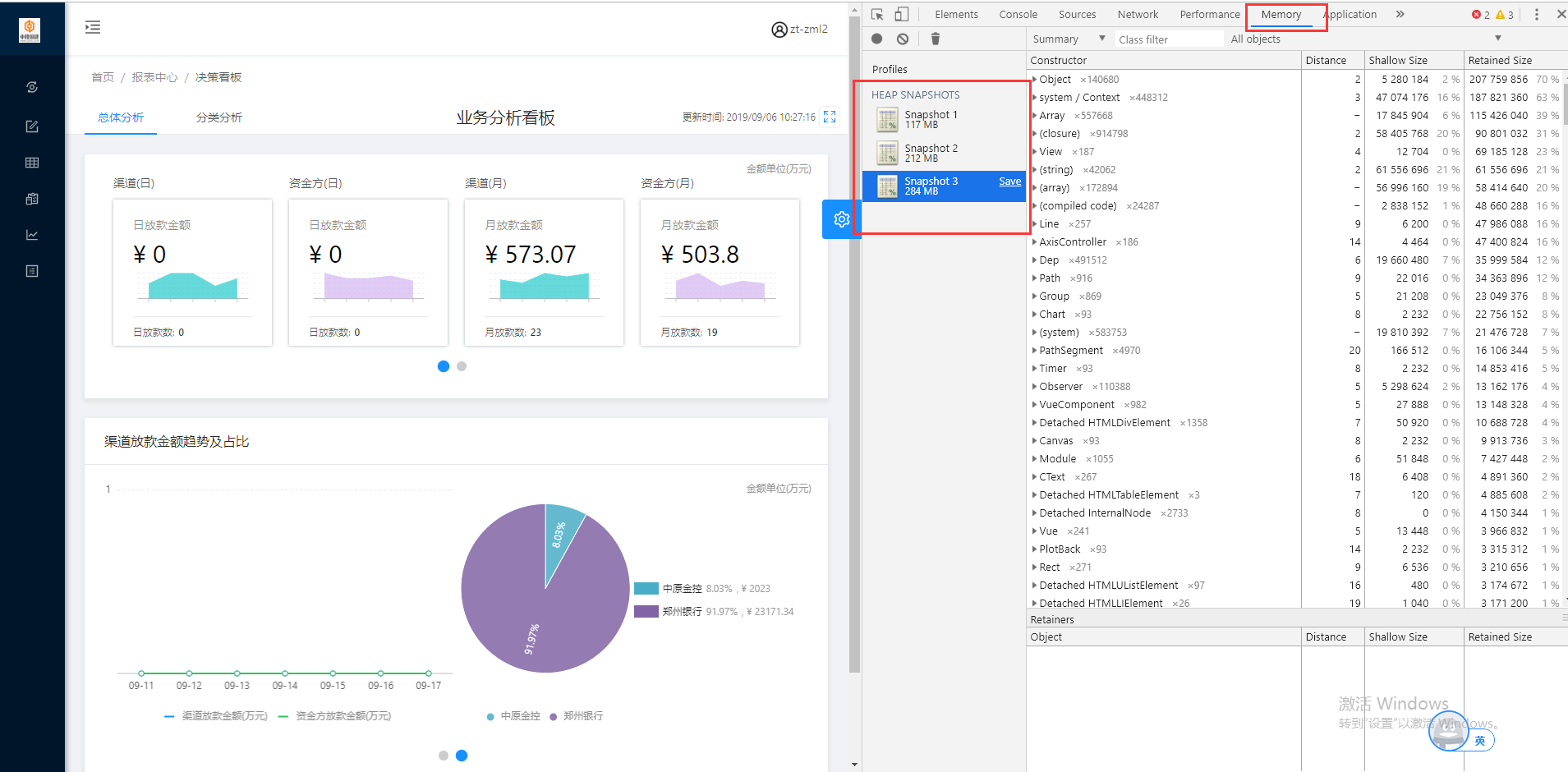Show more DevTools tabs chevron
This screenshot has height=772, width=1568.
(1400, 15)
